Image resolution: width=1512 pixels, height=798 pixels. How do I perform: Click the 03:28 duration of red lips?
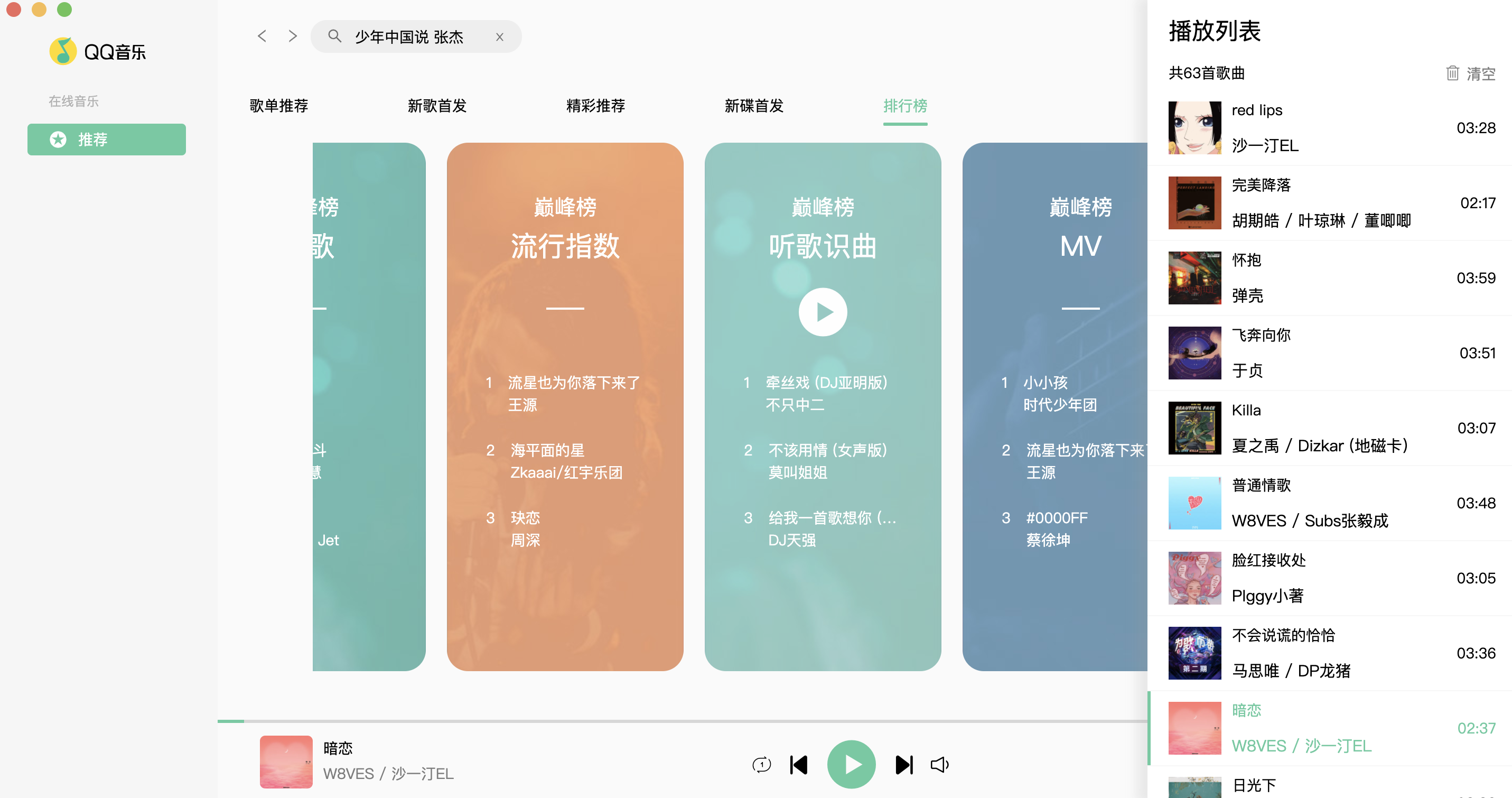1476,127
